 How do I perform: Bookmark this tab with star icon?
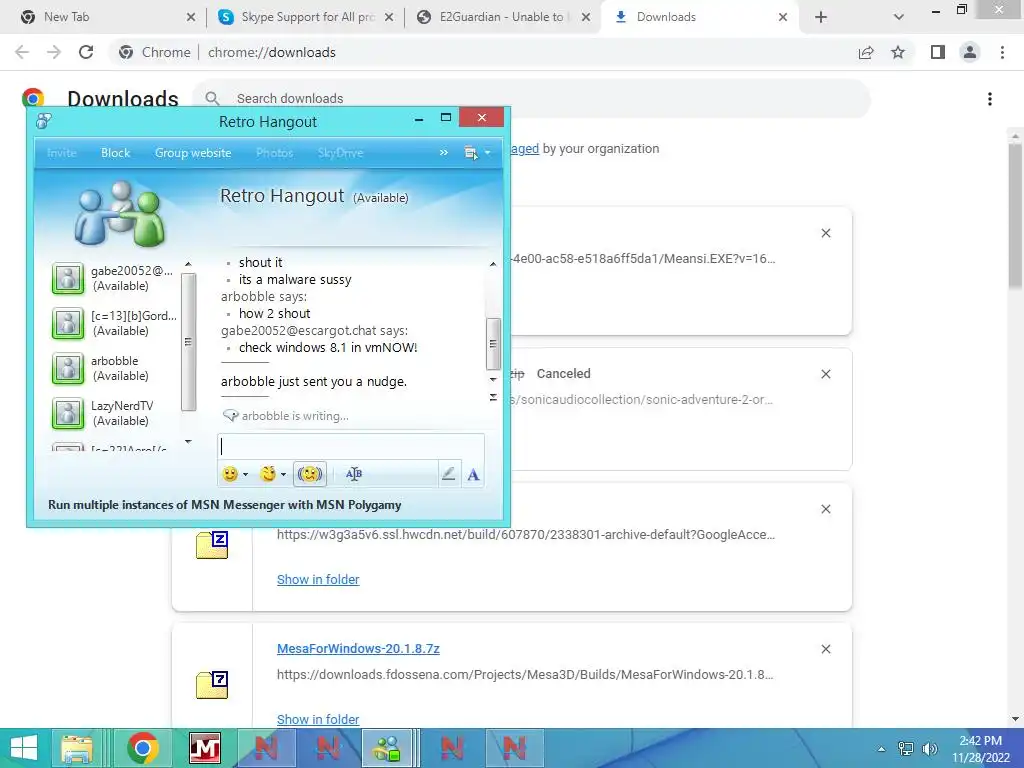pos(898,52)
